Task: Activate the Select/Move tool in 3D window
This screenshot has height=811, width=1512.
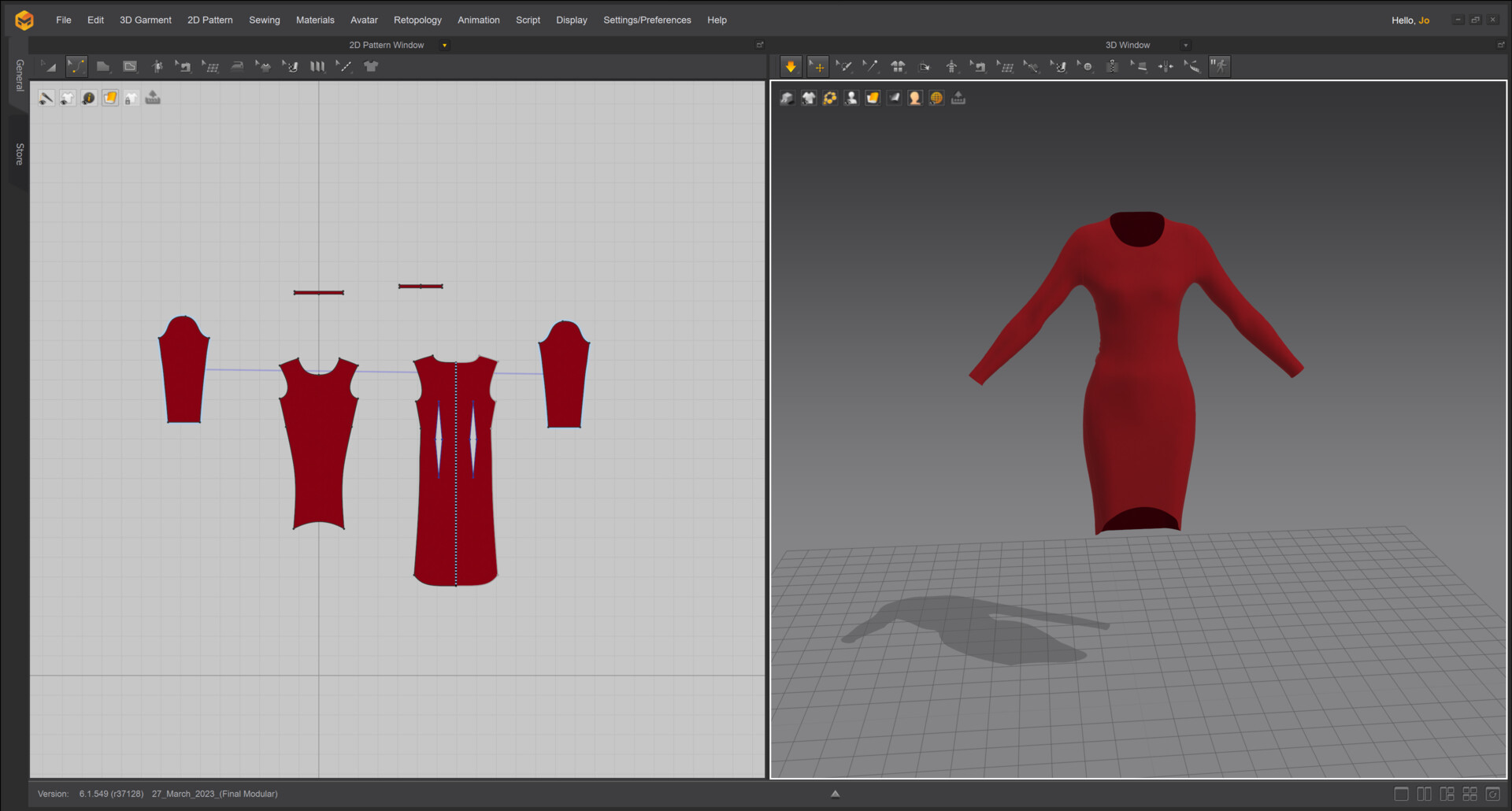Action: point(817,66)
